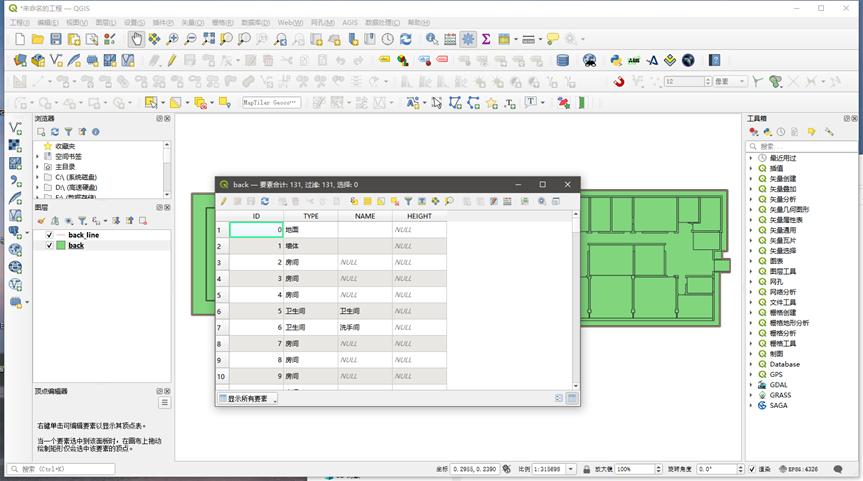The width and height of the screenshot is (863, 481).
Task: Click the open folder project icon
Action: click(37, 39)
